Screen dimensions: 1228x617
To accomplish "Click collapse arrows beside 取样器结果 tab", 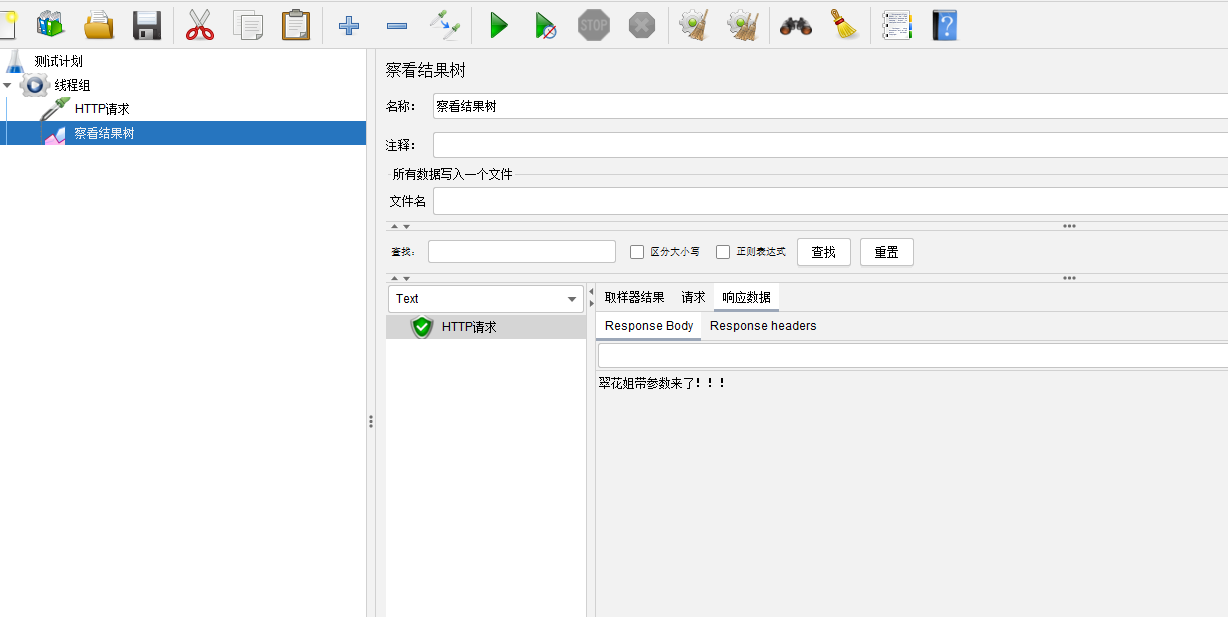I will 591,297.
